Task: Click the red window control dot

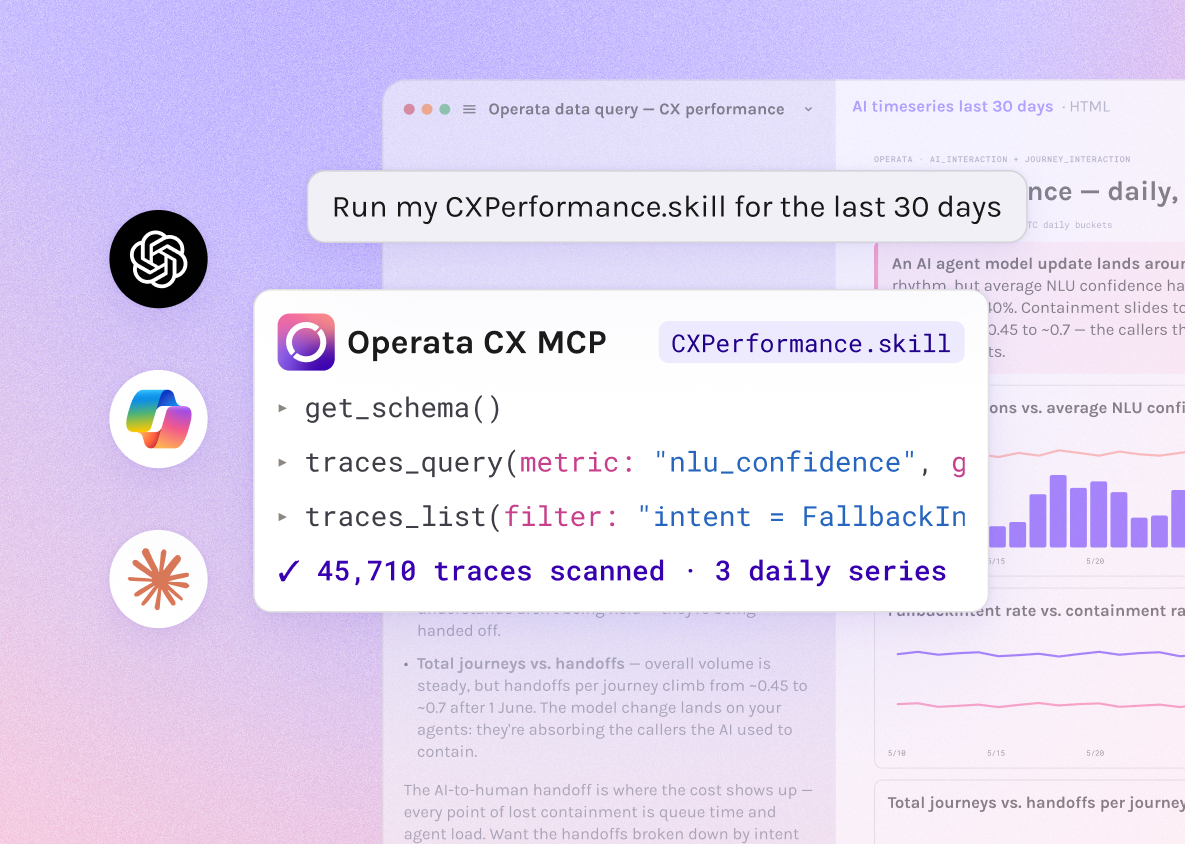Action: pos(409,110)
